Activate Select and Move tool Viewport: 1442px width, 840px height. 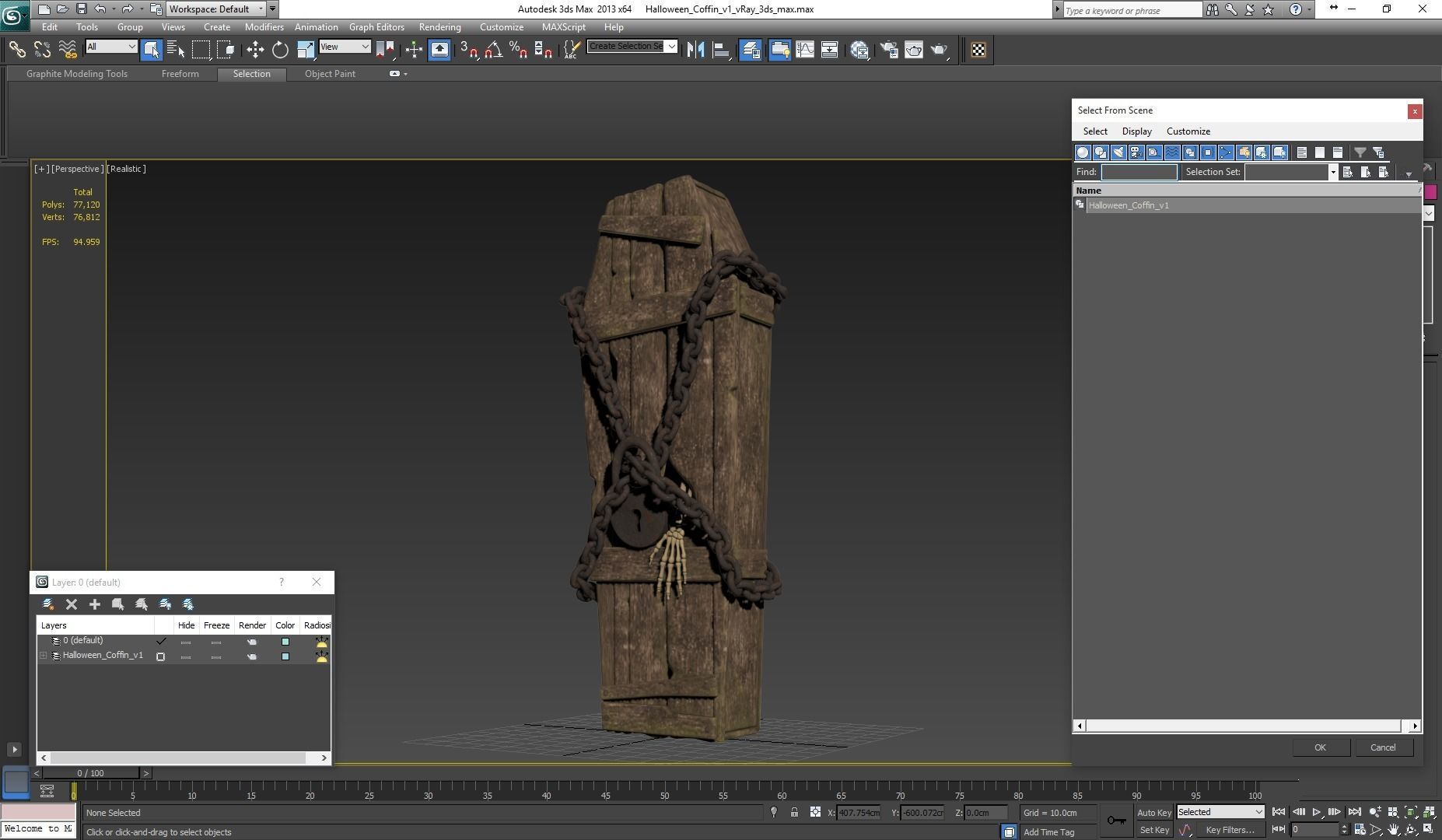(255, 50)
